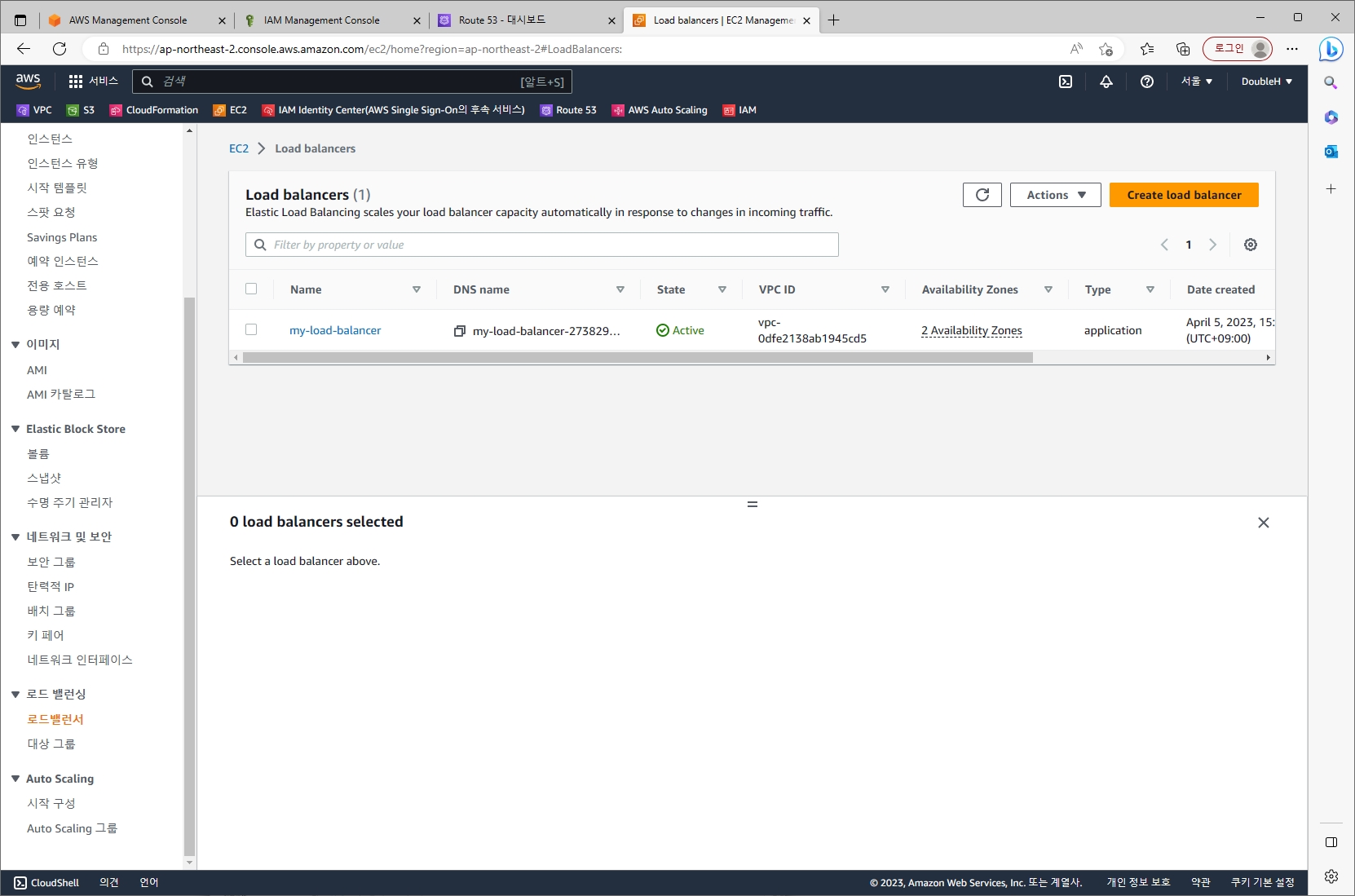Open the help question mark menu
The width and height of the screenshot is (1355, 896).
[x=1147, y=82]
